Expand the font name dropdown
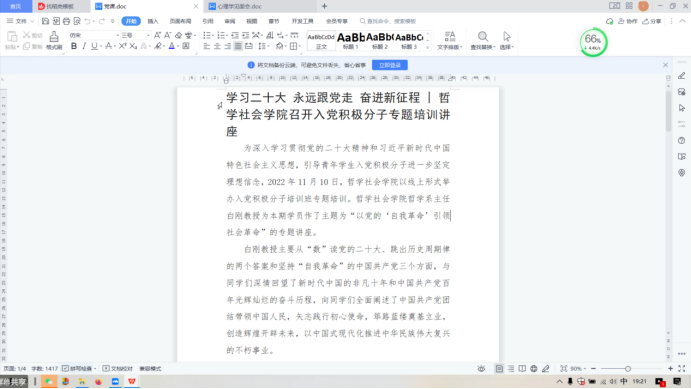The width and height of the screenshot is (691, 389). point(118,35)
